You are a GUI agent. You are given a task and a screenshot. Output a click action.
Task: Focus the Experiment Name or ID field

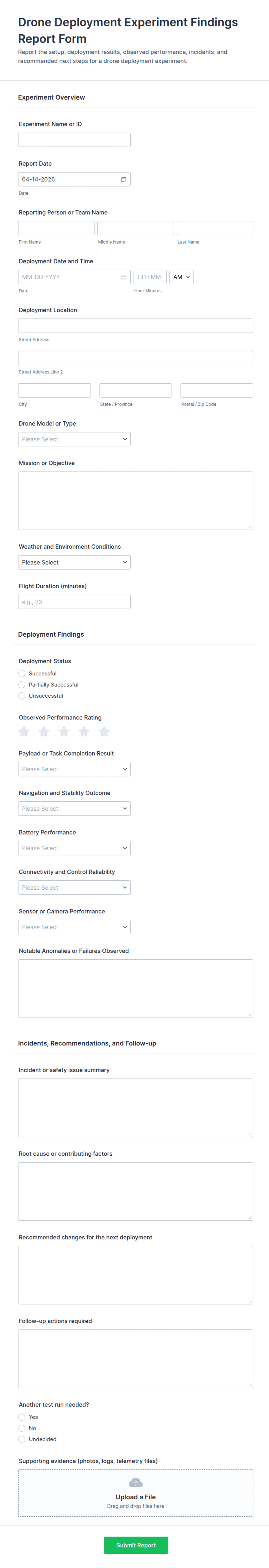pyautogui.click(x=74, y=140)
